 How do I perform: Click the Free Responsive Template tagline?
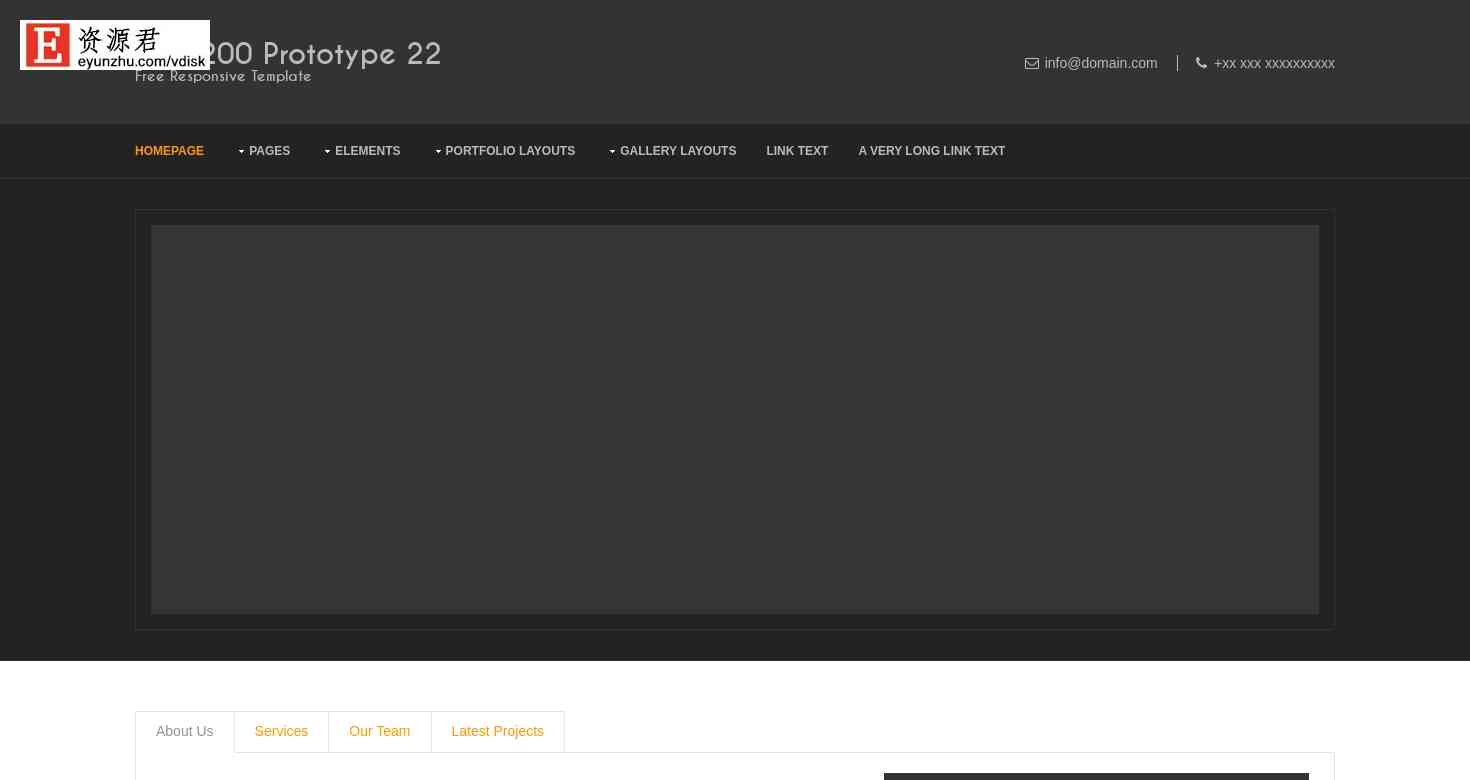[223, 77]
